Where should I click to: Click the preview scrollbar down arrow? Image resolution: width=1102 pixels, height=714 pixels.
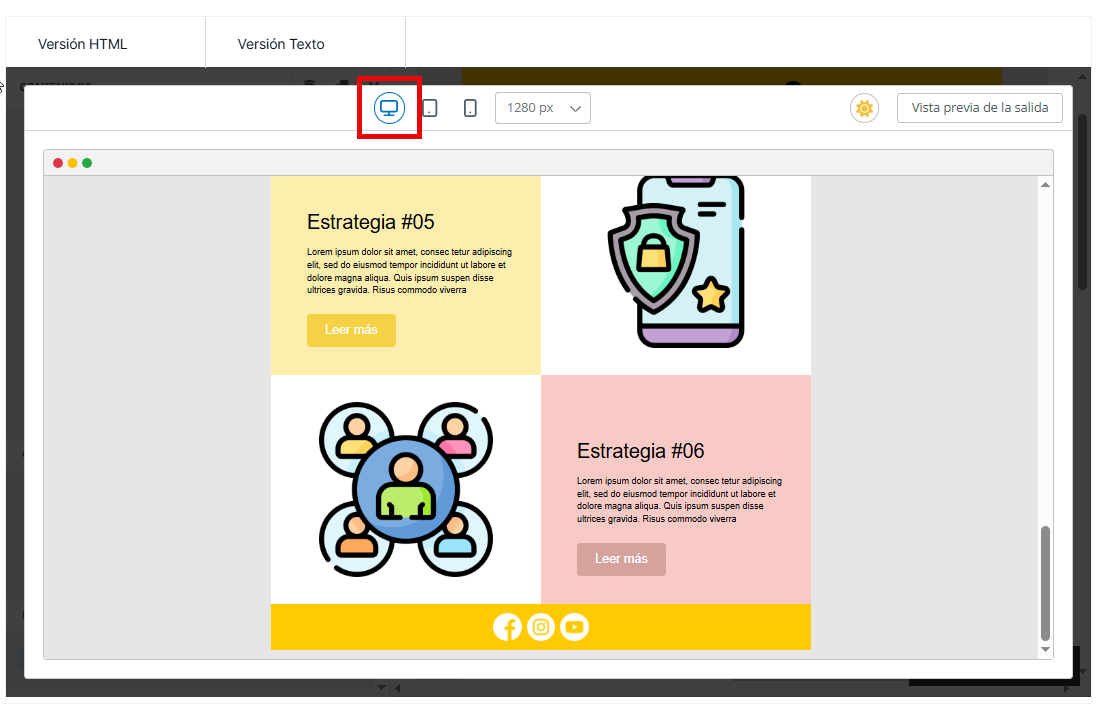coord(1046,650)
